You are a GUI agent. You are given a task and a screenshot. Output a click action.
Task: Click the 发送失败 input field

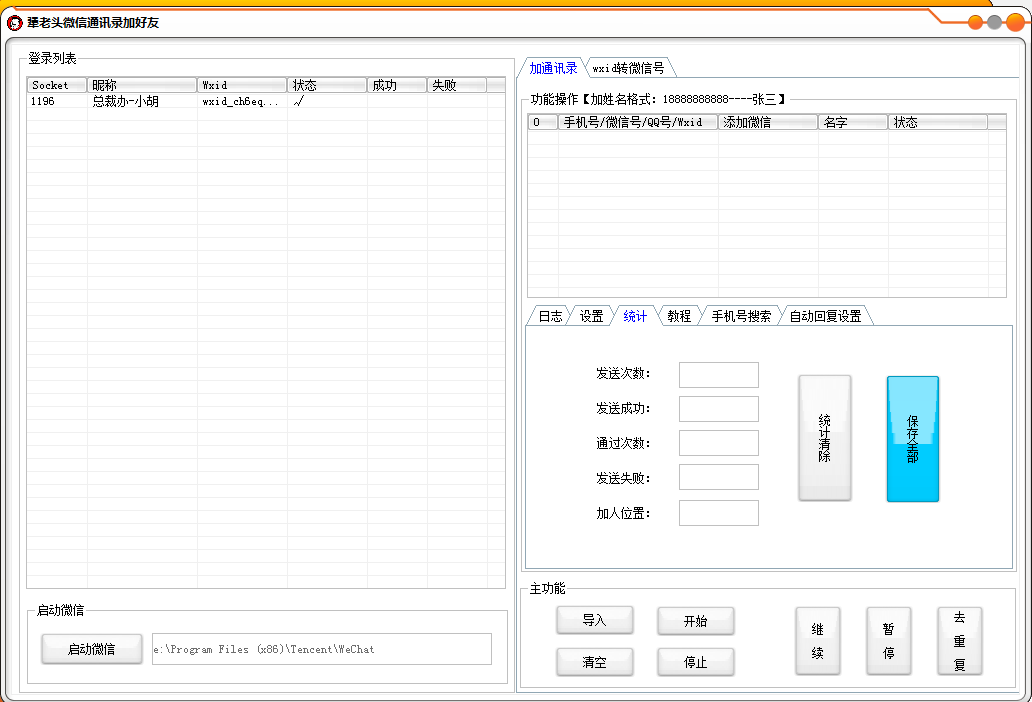[x=719, y=477]
